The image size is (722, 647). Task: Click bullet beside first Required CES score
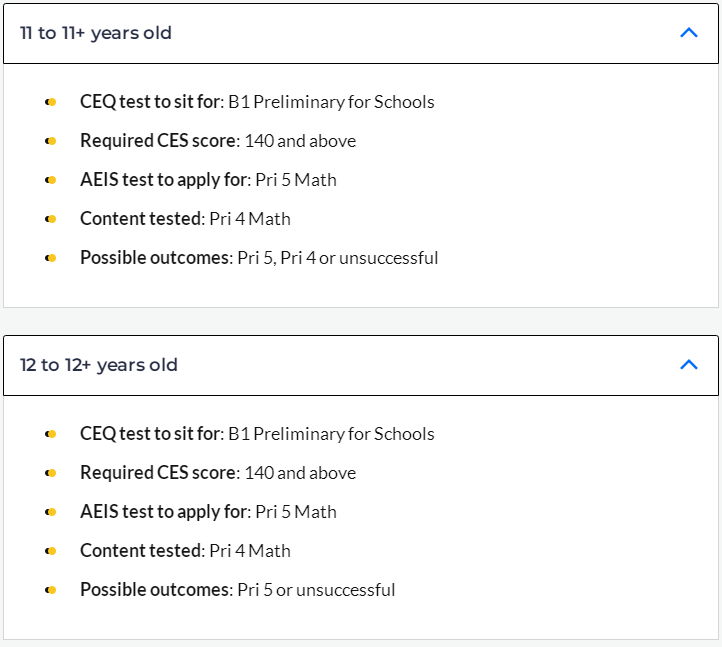pyautogui.click(x=51, y=141)
